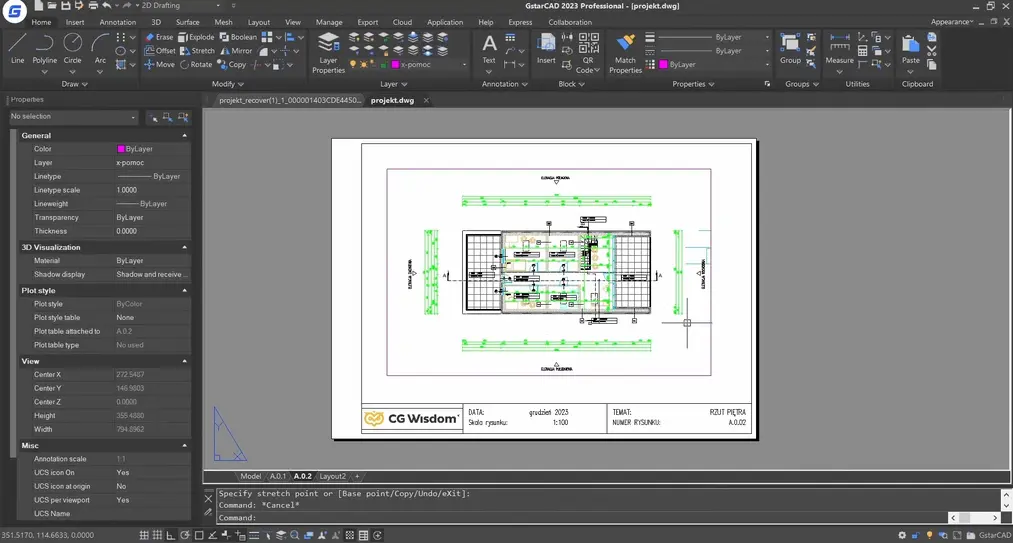Toggle the settings gear in status bar
This screenshot has height=543, width=1013.
click(902, 535)
